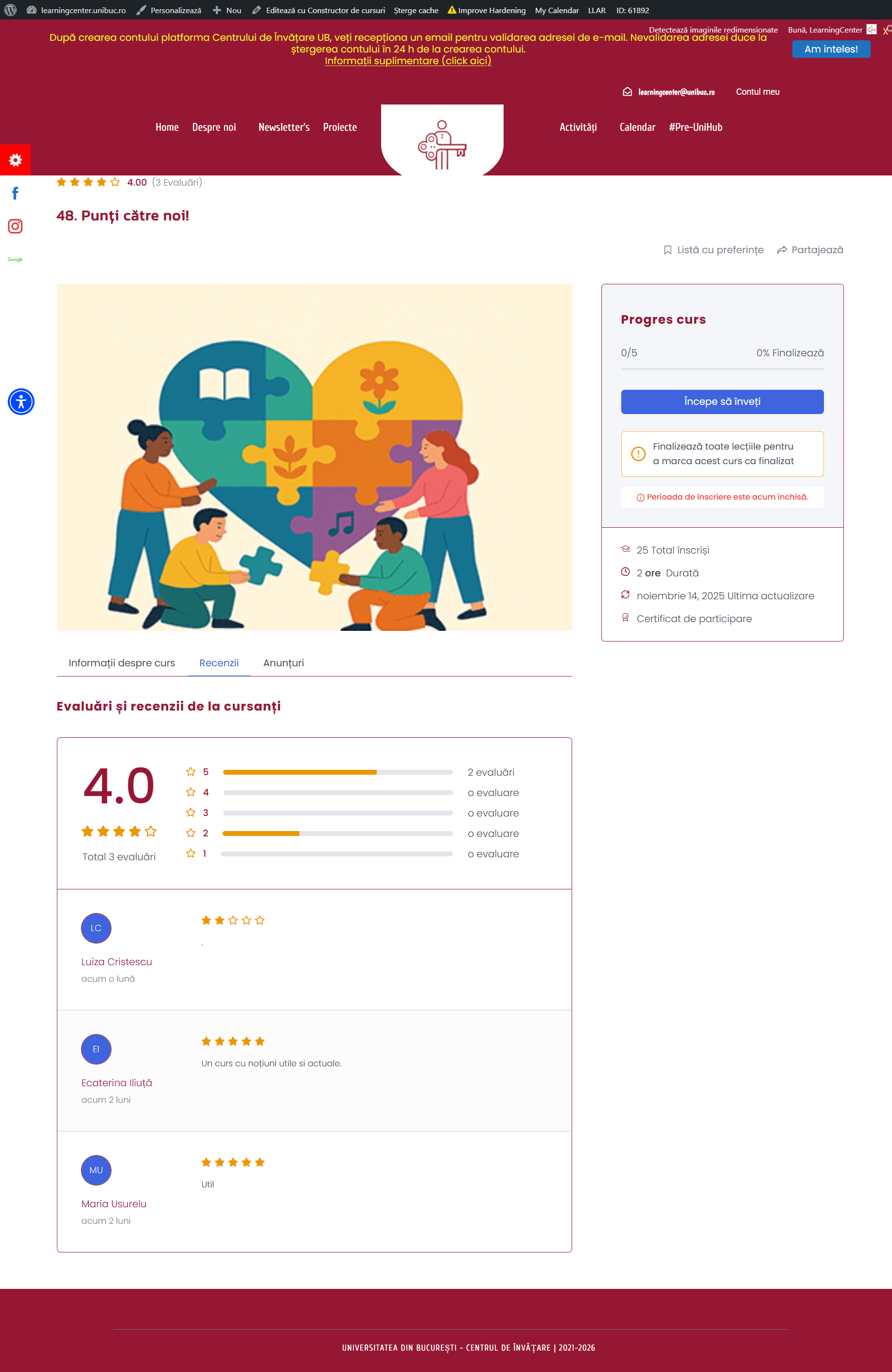Add course to Listă cu preferințe
The height and width of the screenshot is (1372, 892).
coord(713,250)
